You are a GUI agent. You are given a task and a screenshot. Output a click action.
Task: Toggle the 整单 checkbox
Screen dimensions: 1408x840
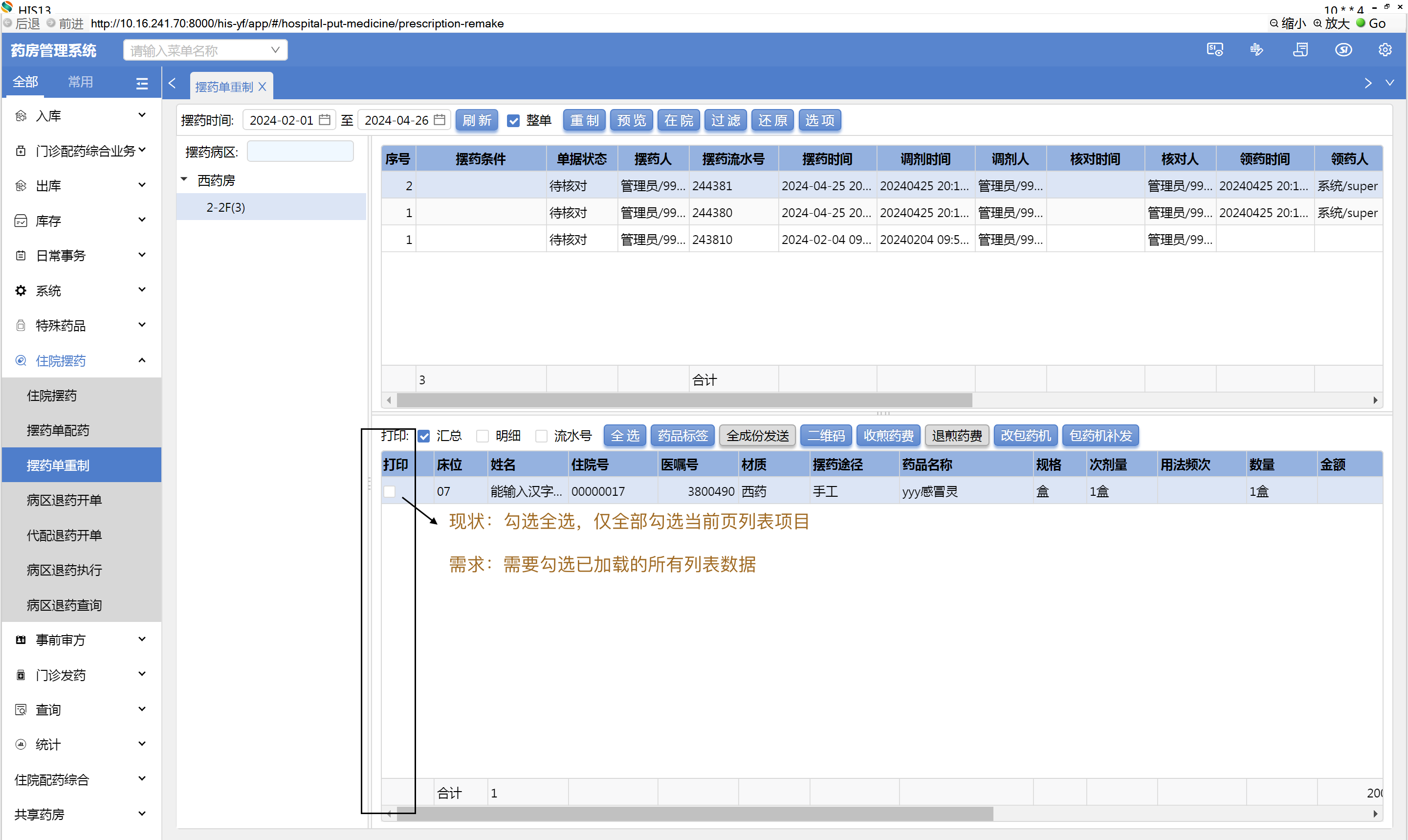[x=513, y=121]
